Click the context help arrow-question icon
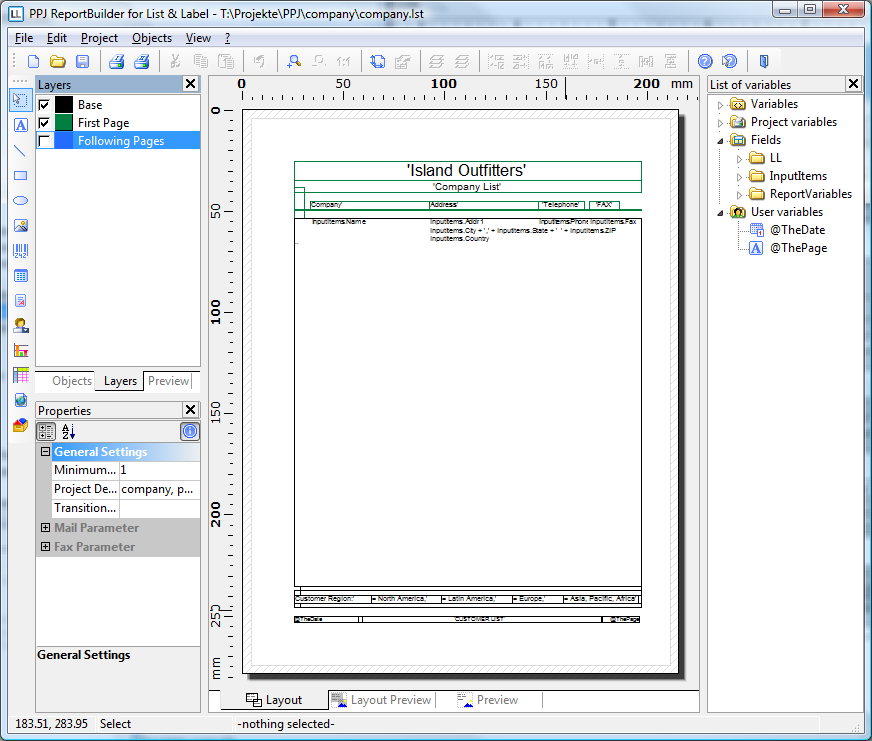This screenshot has height=741, width=872. (x=729, y=61)
